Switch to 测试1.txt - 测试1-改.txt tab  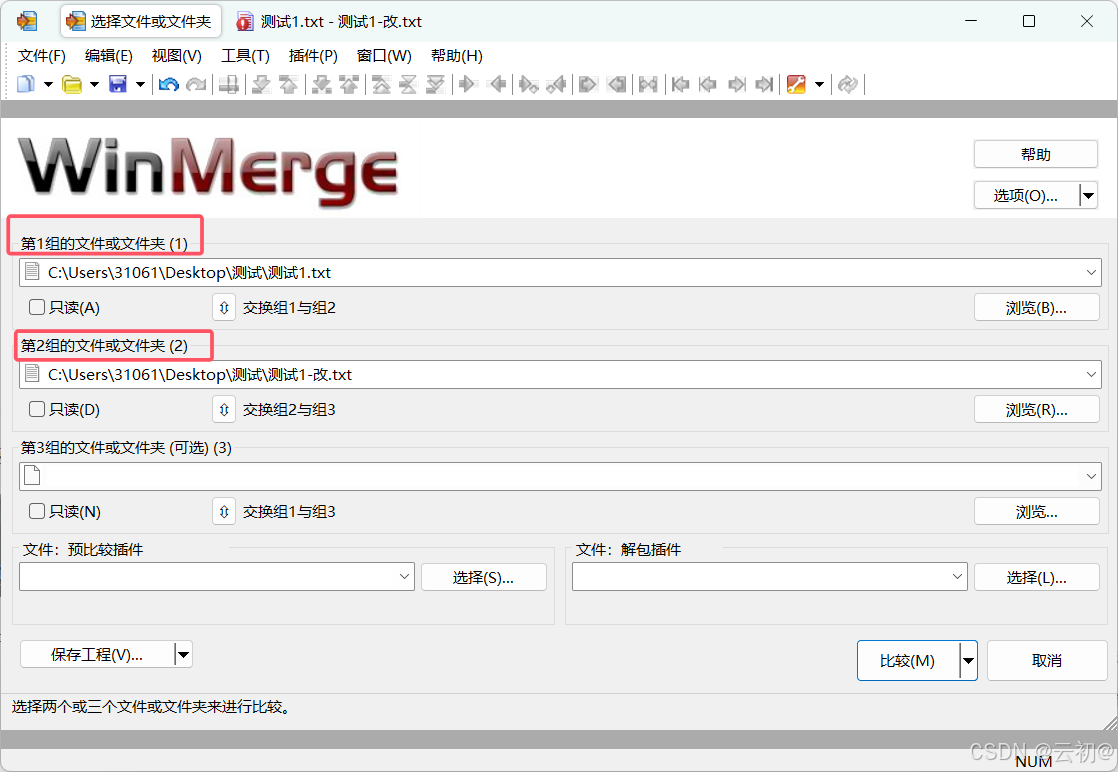point(329,21)
